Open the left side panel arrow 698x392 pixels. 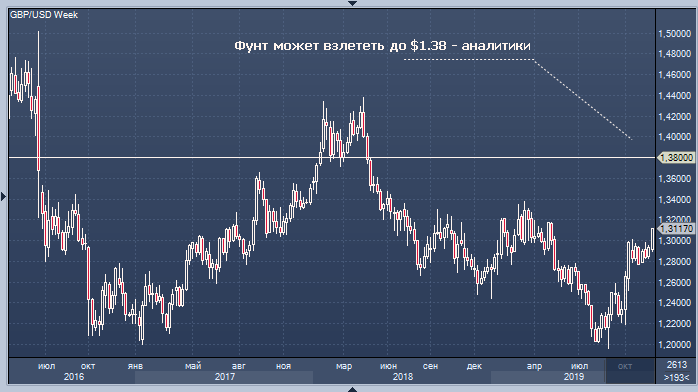4,196
